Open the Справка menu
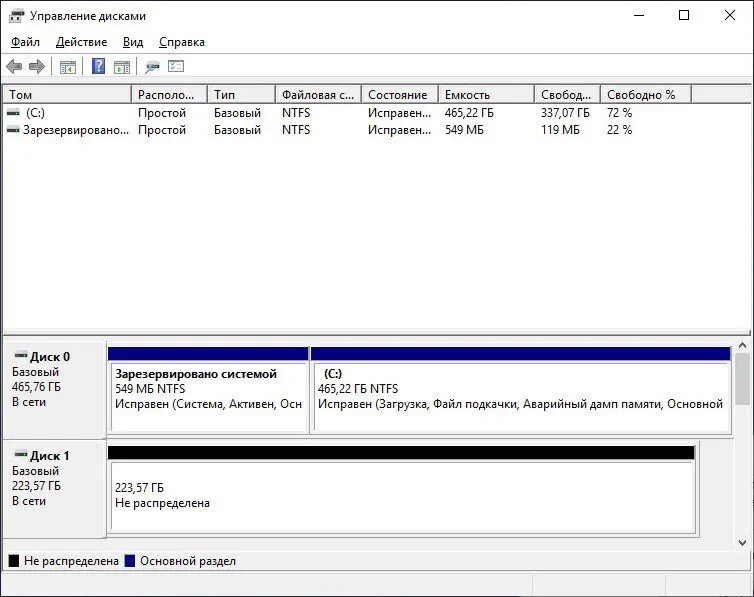 182,42
